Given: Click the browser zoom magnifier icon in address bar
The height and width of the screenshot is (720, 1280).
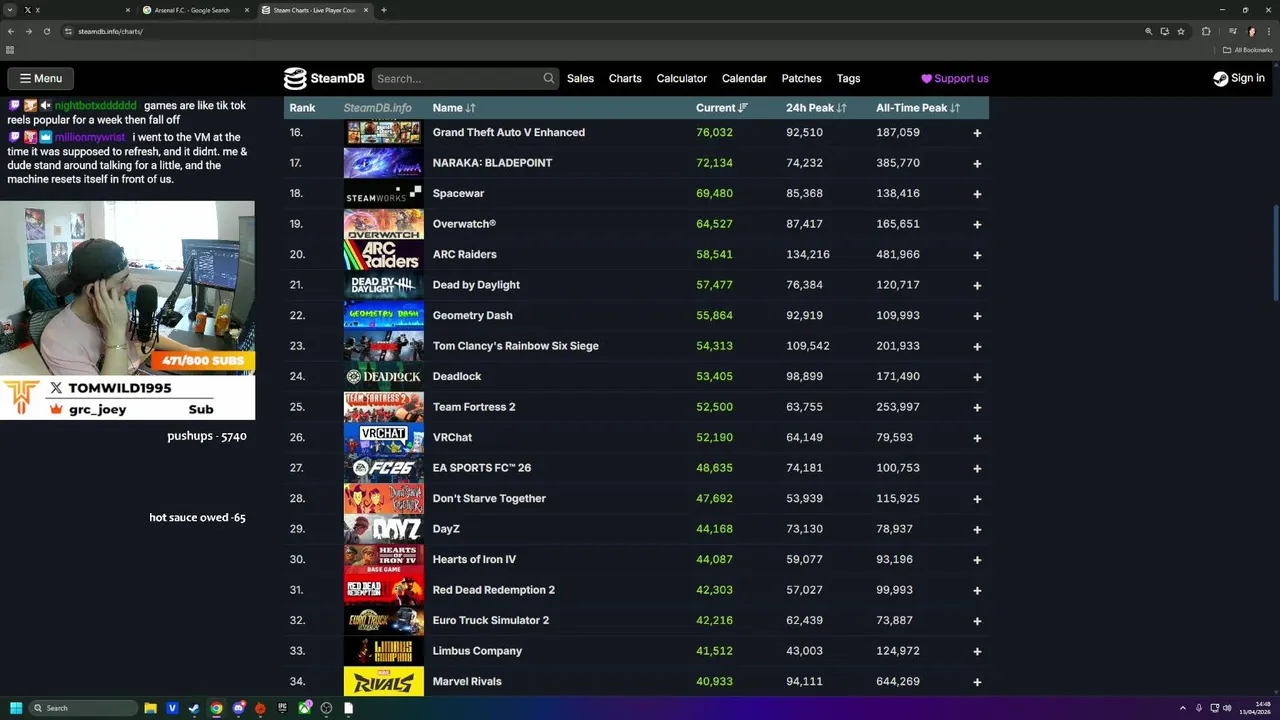Looking at the screenshot, I should pyautogui.click(x=1149, y=31).
